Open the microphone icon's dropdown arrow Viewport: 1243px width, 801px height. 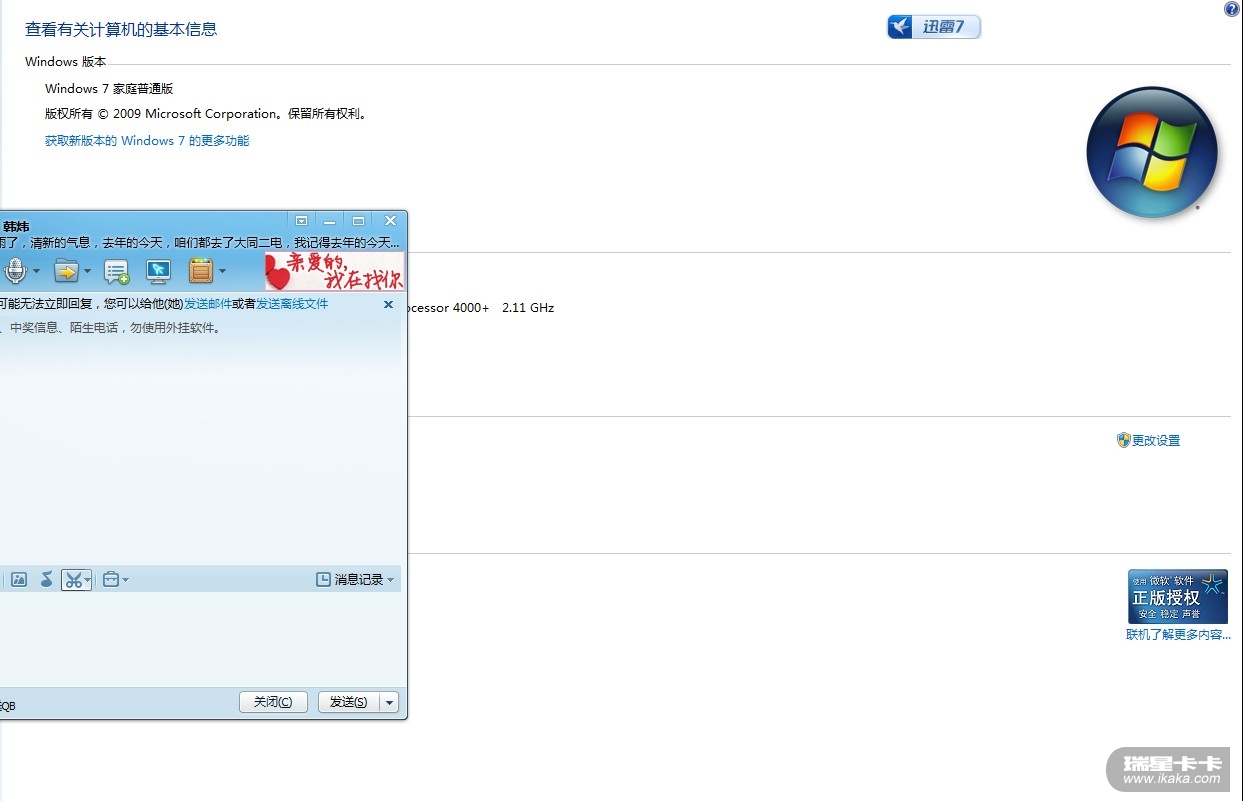(x=37, y=271)
